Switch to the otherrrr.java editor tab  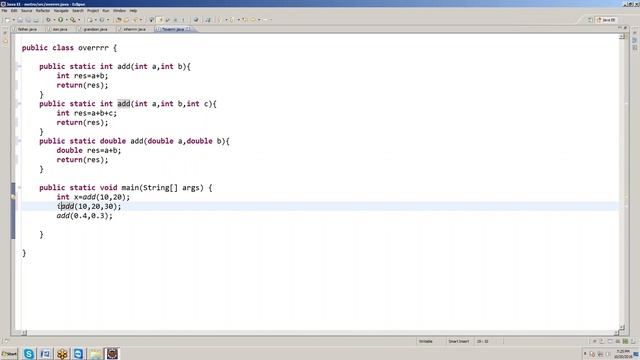[134, 29]
